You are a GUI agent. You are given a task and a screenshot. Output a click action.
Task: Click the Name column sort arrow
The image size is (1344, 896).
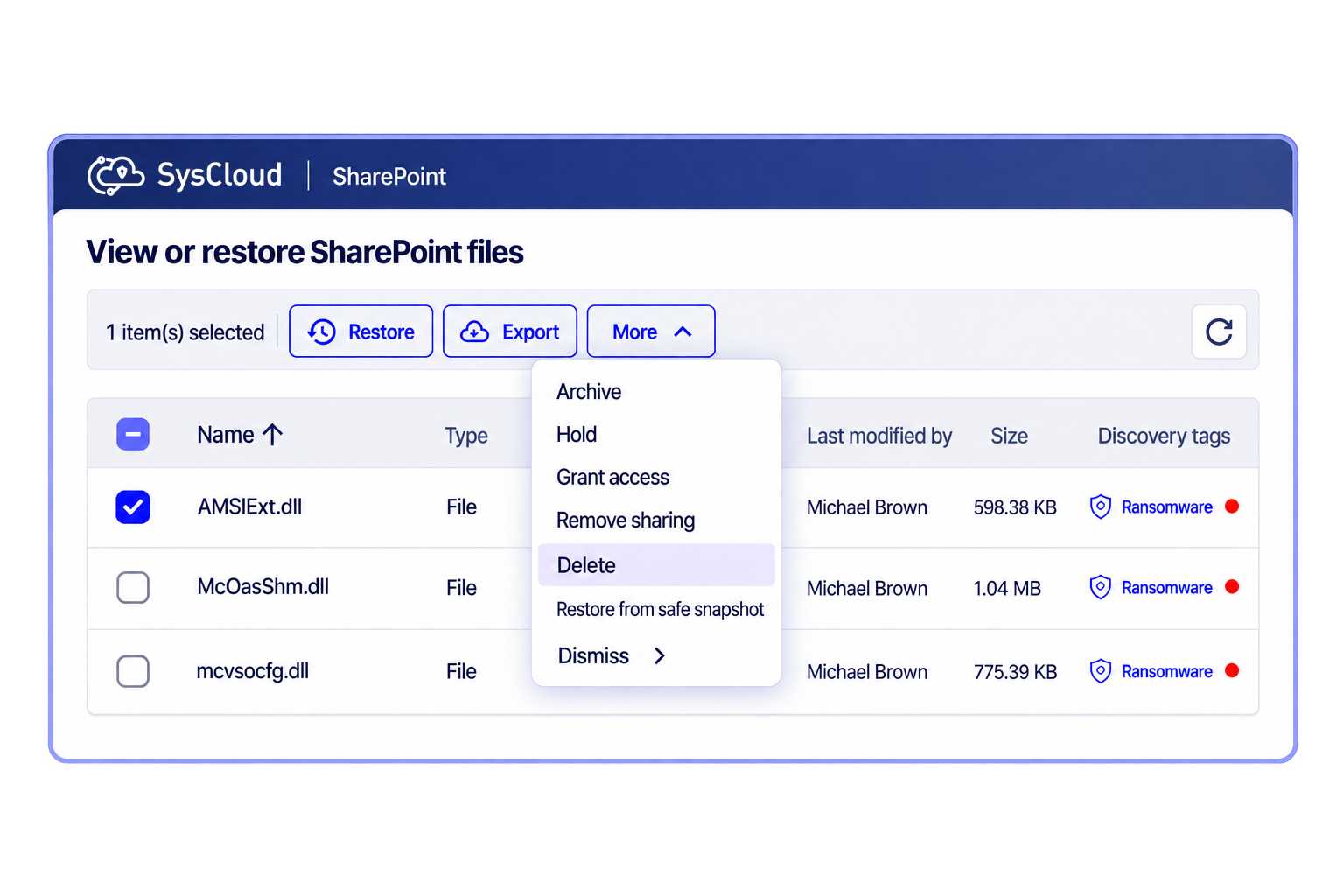[x=273, y=435]
